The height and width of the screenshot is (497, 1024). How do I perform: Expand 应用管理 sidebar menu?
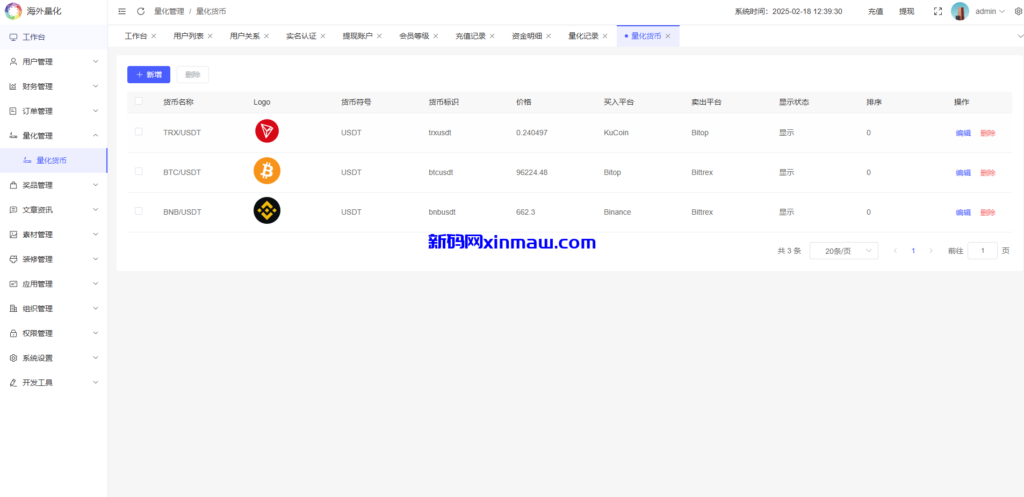coord(54,284)
